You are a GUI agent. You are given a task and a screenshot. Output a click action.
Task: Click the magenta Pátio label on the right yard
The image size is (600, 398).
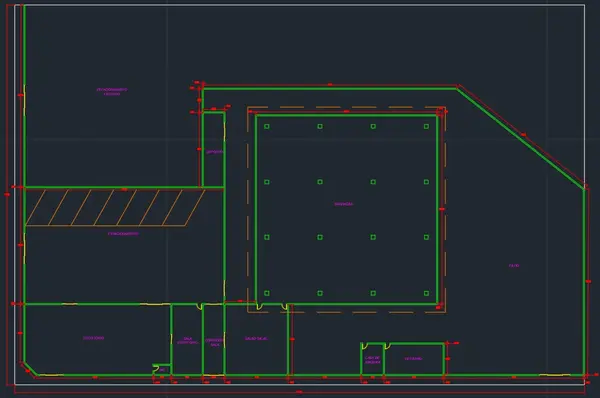pyautogui.click(x=514, y=265)
